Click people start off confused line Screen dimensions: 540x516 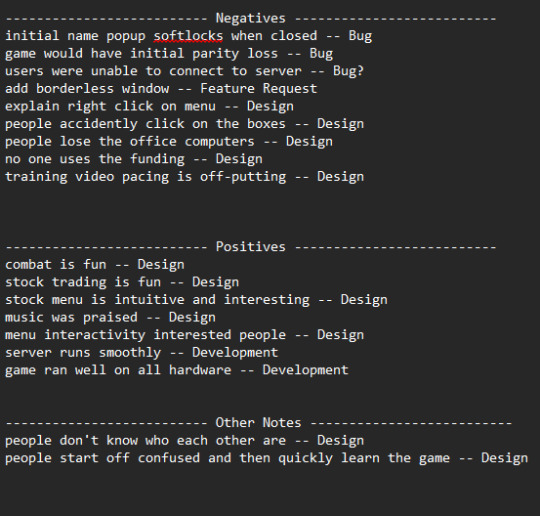click(267, 458)
